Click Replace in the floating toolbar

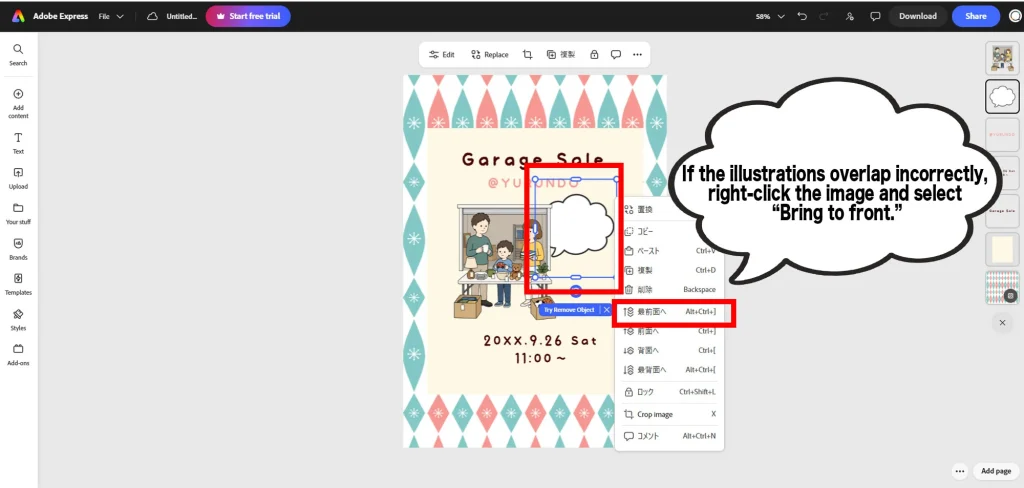click(x=489, y=55)
